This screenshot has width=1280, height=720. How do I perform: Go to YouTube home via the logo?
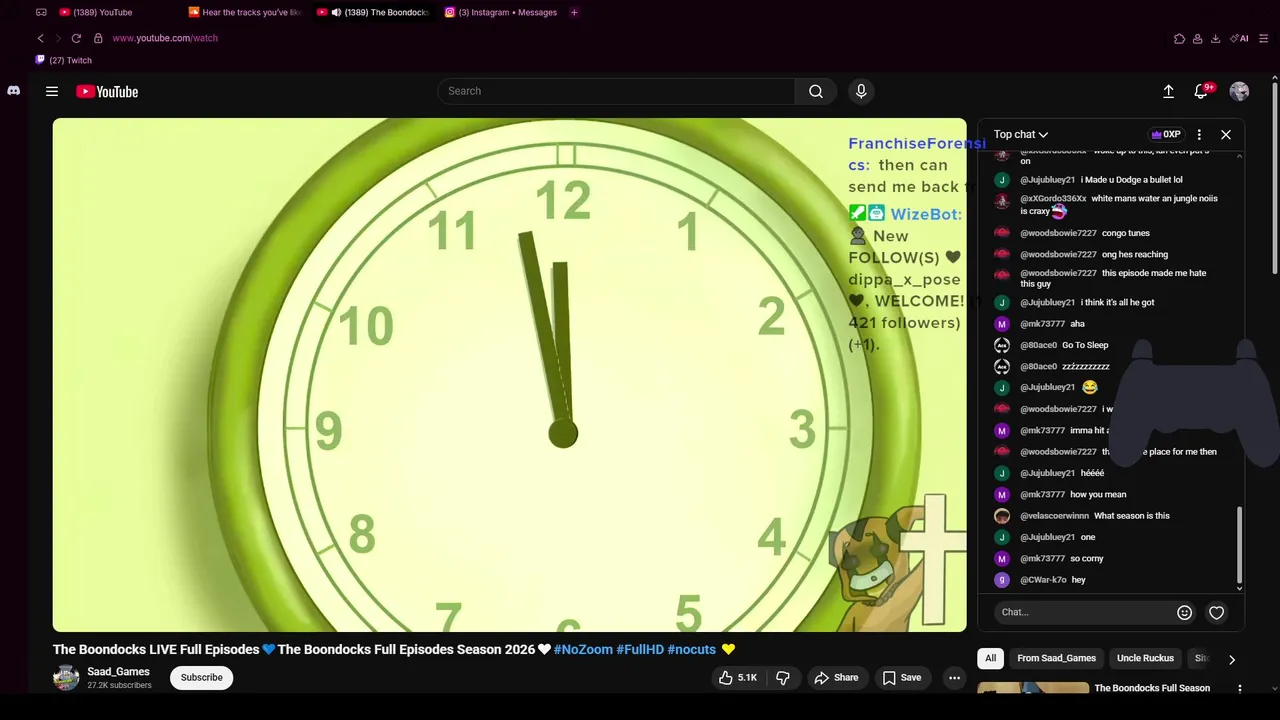[107, 91]
